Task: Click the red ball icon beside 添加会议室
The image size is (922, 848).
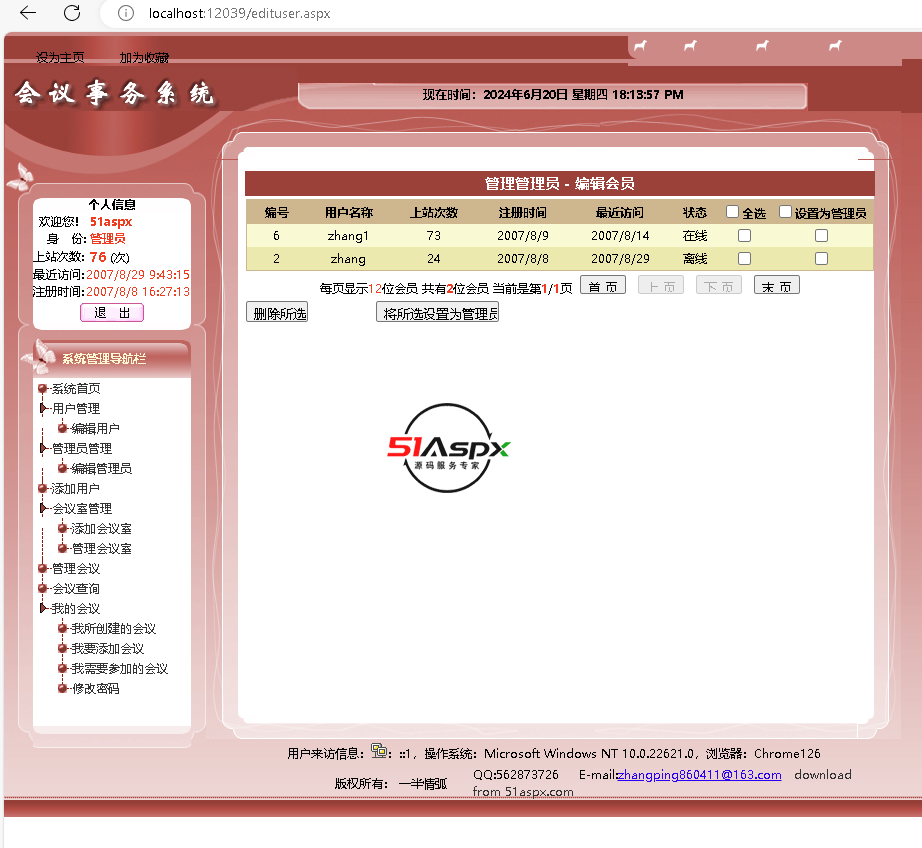Action: (62, 528)
